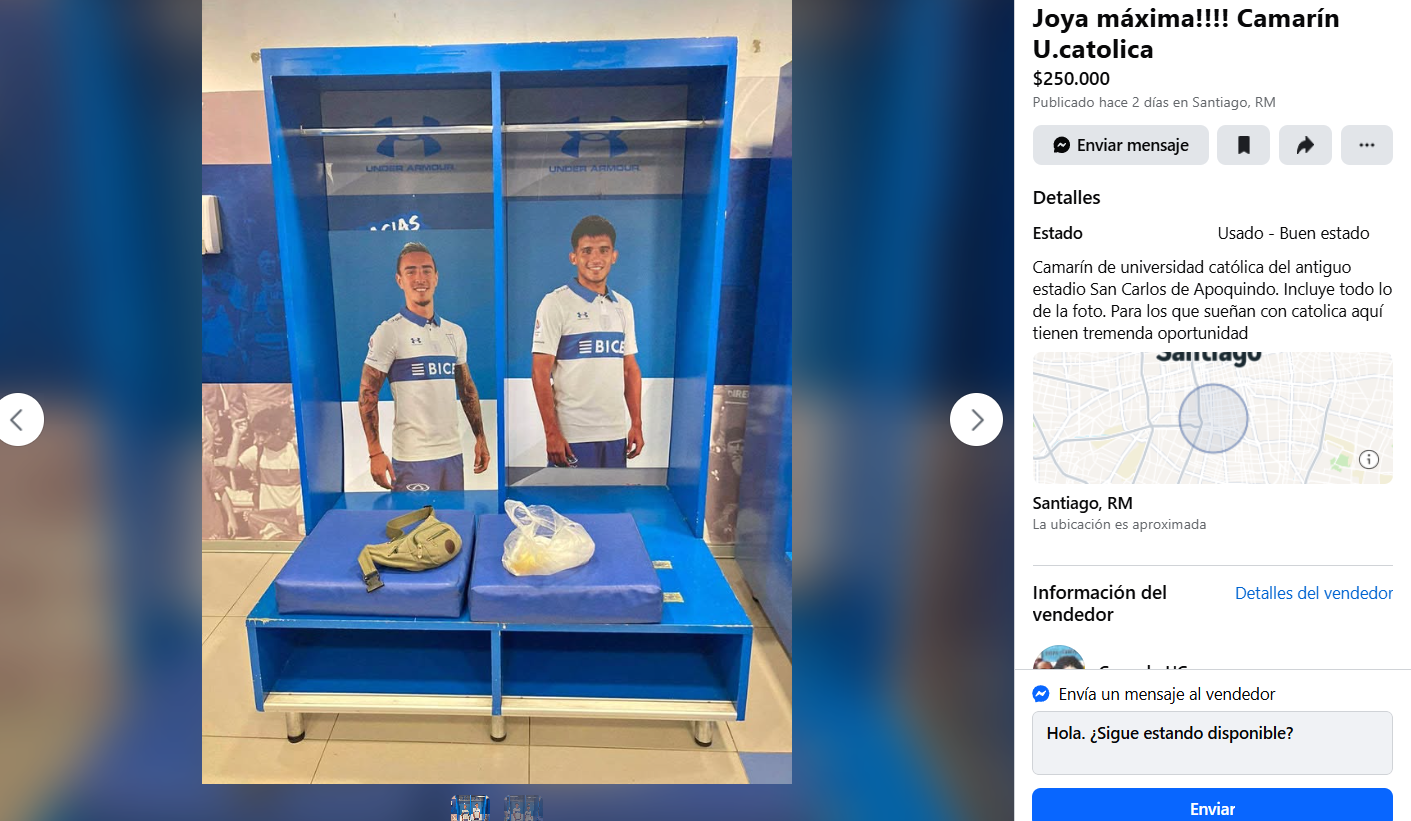Open the Santiago location map
Screen dimensions: 1411x821
click(x=1212, y=418)
